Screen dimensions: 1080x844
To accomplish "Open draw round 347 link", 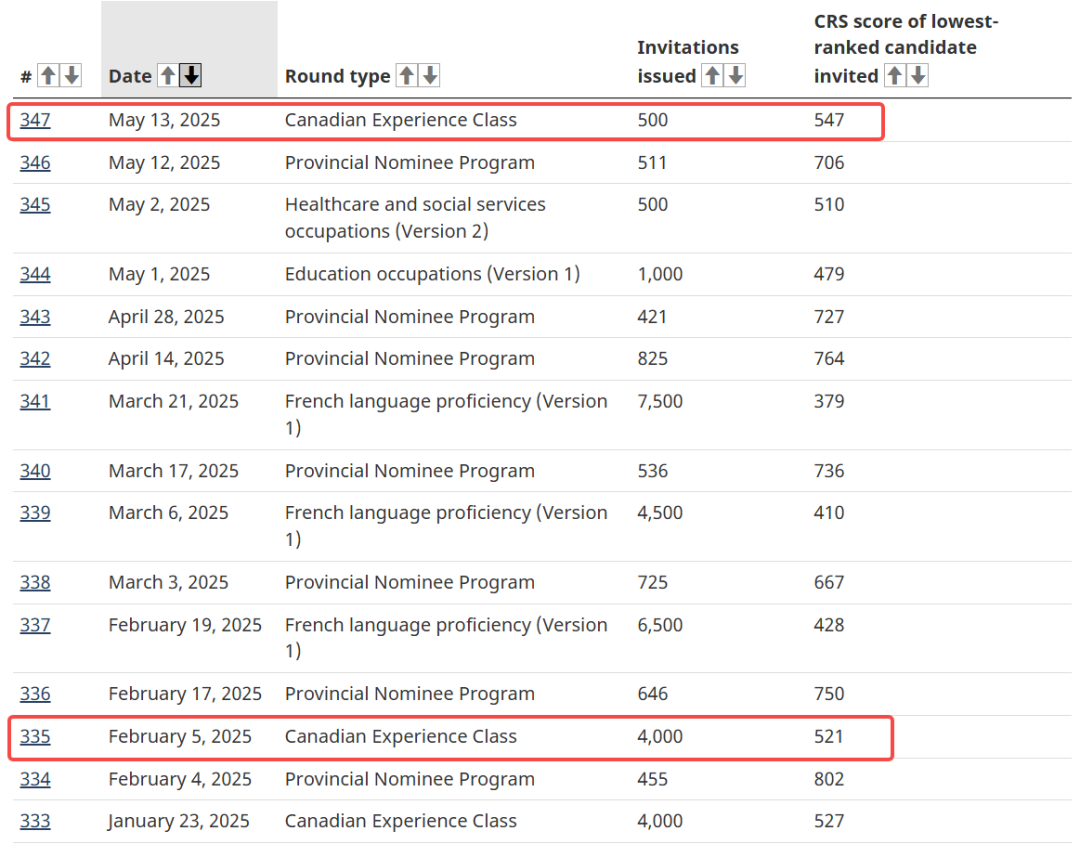I will 35,120.
